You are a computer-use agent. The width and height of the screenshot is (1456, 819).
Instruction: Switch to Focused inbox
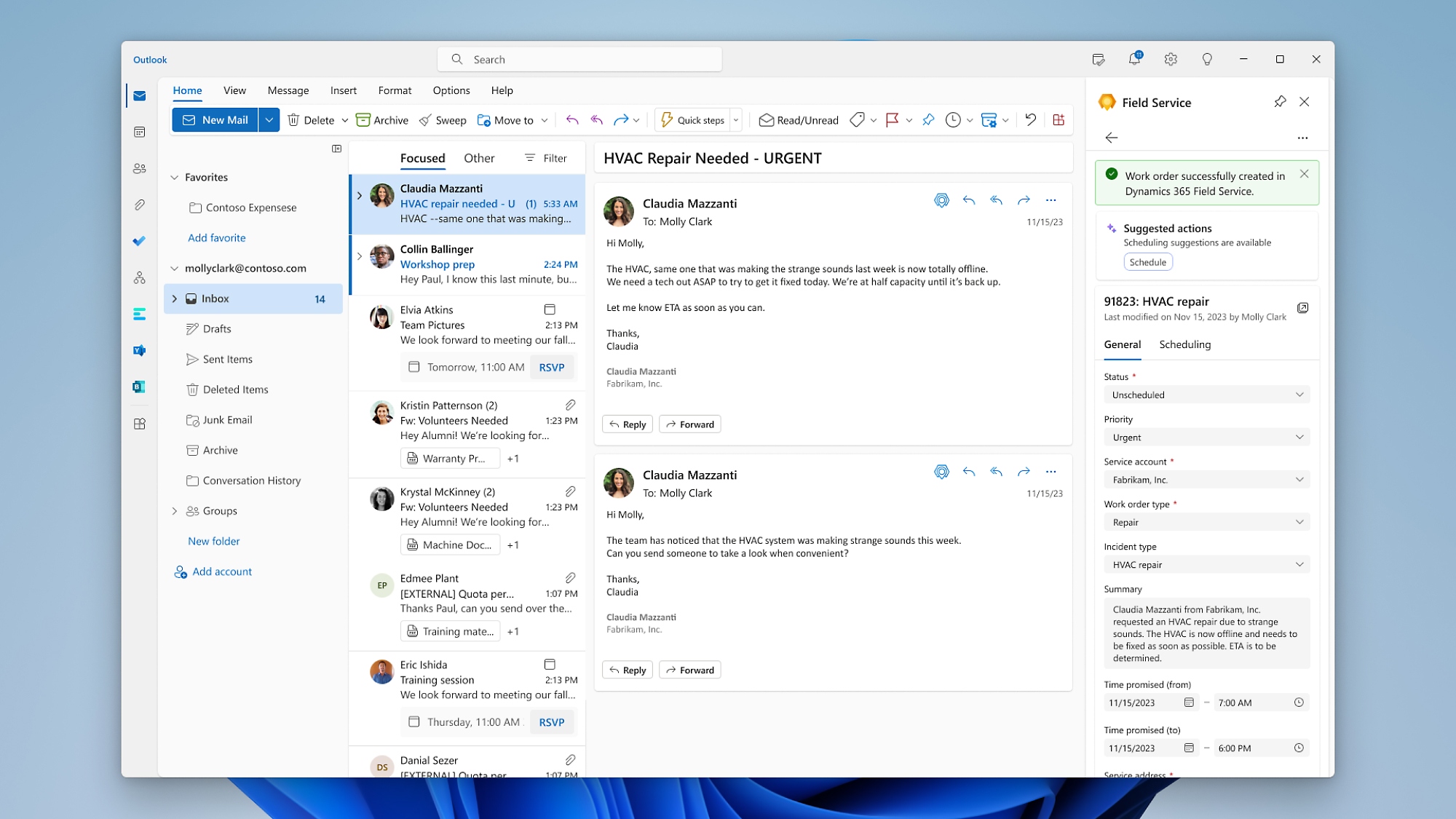pos(422,158)
